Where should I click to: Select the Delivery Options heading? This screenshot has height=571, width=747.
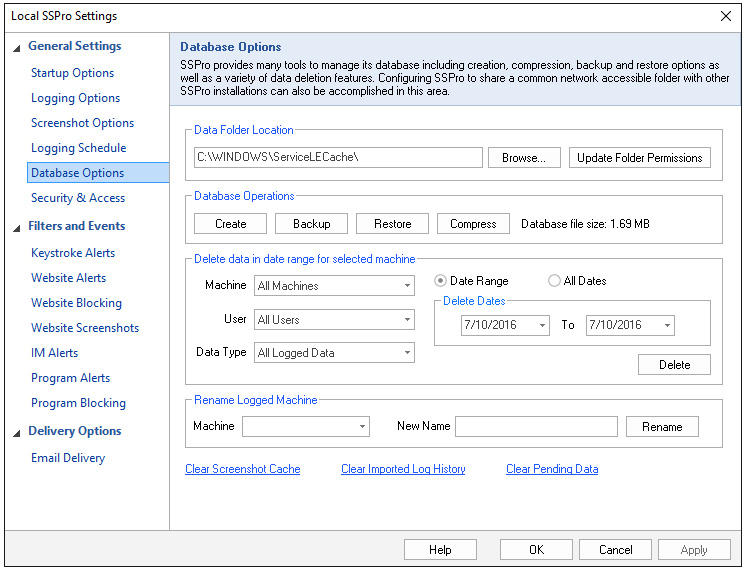75,431
